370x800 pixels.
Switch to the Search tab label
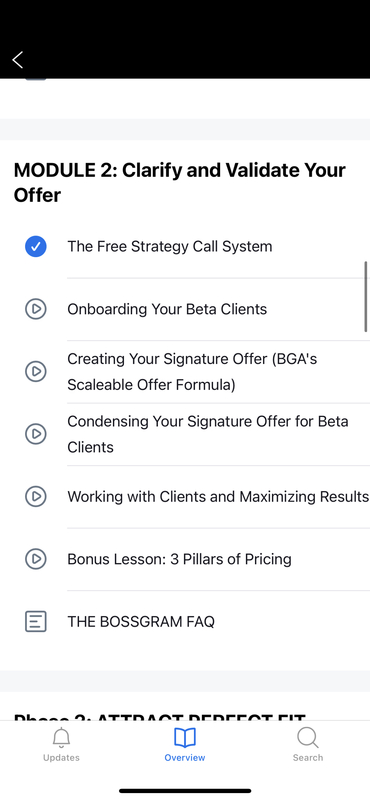(308, 758)
